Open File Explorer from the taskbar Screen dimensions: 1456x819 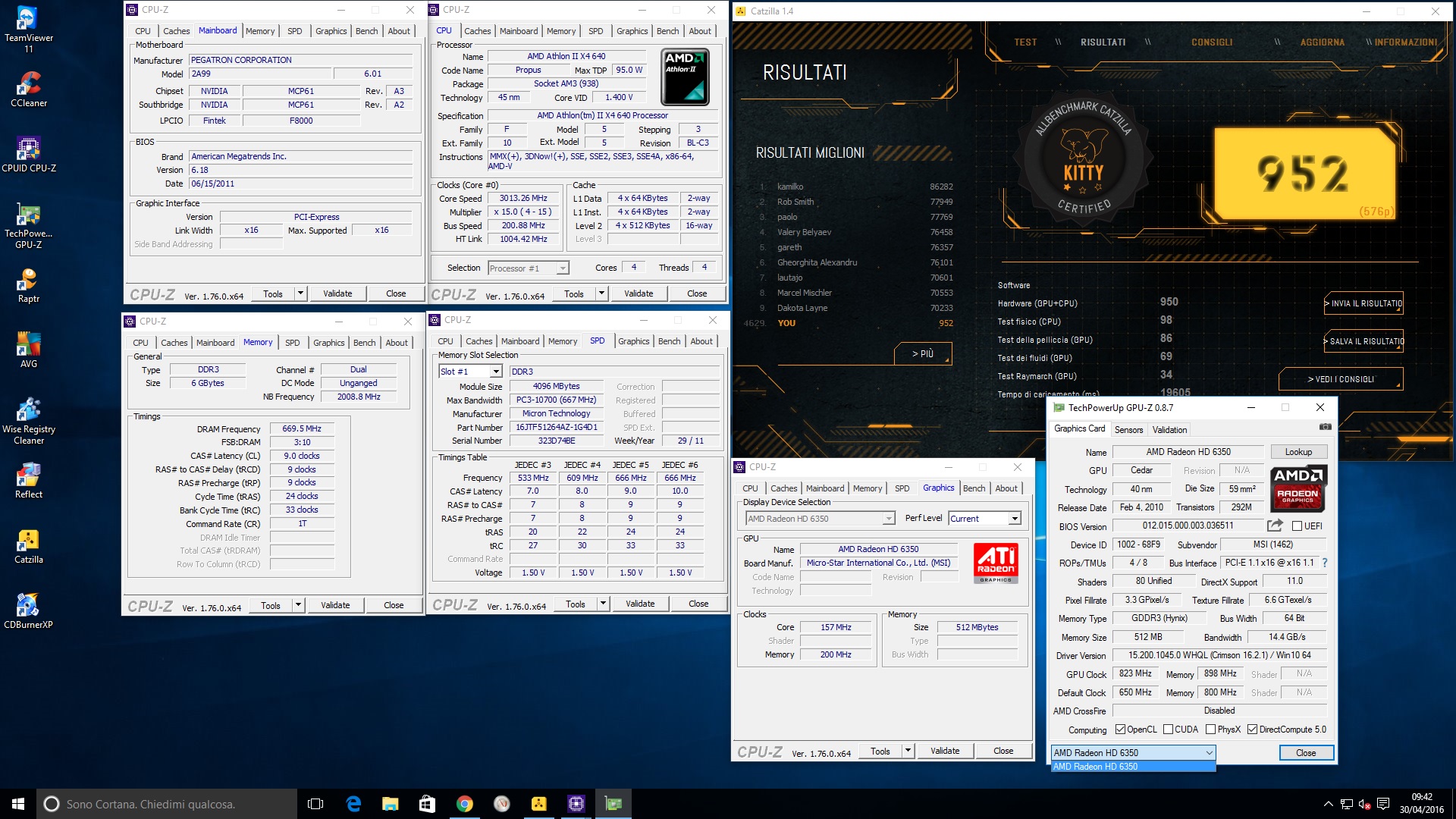click(x=391, y=804)
